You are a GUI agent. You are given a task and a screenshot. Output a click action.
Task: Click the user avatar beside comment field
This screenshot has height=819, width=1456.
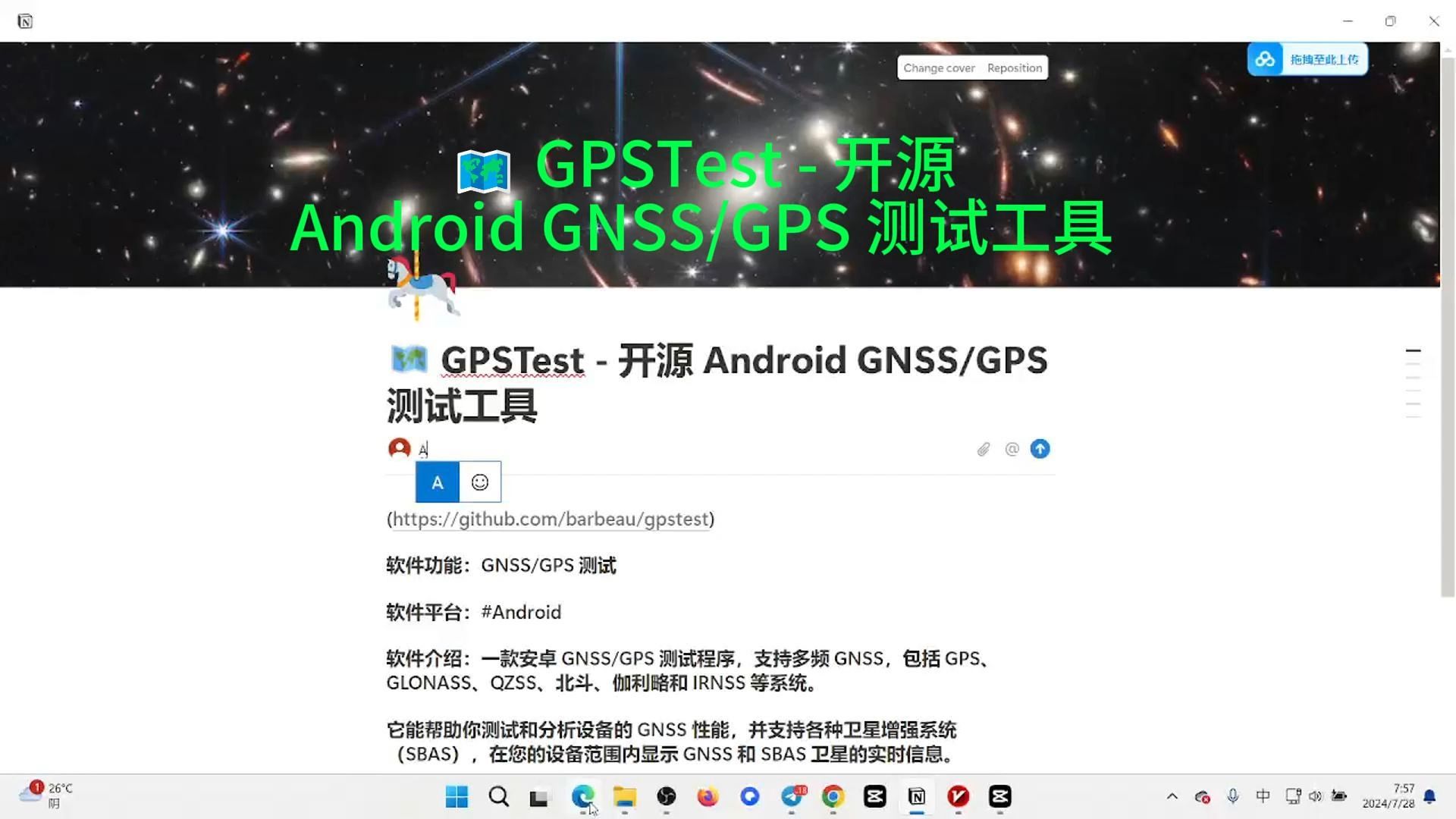click(x=399, y=448)
